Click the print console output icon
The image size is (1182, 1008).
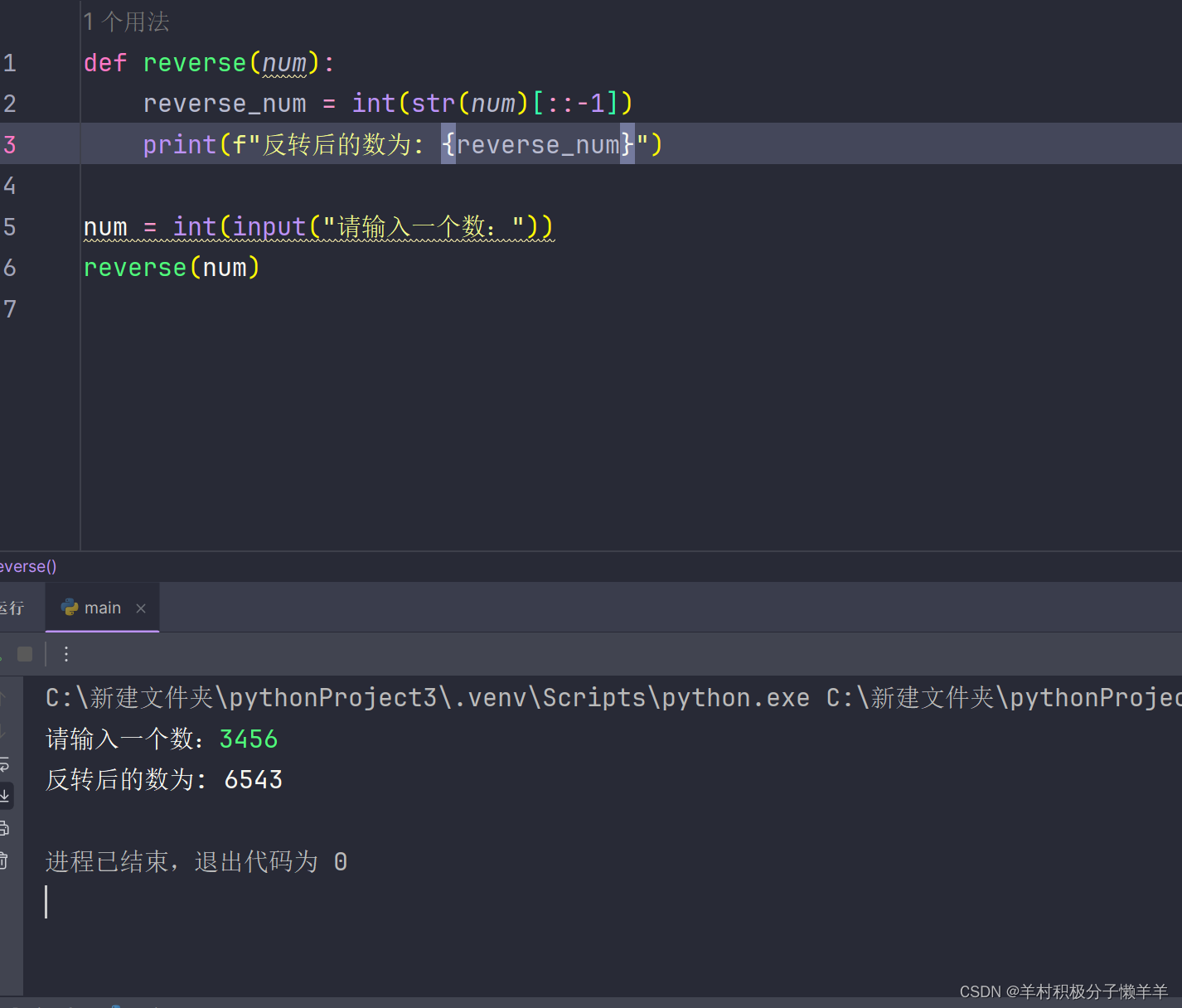coord(4,828)
